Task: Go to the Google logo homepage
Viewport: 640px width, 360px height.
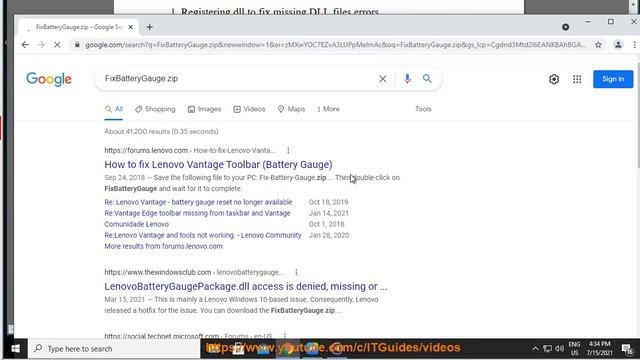Action: (x=49, y=79)
